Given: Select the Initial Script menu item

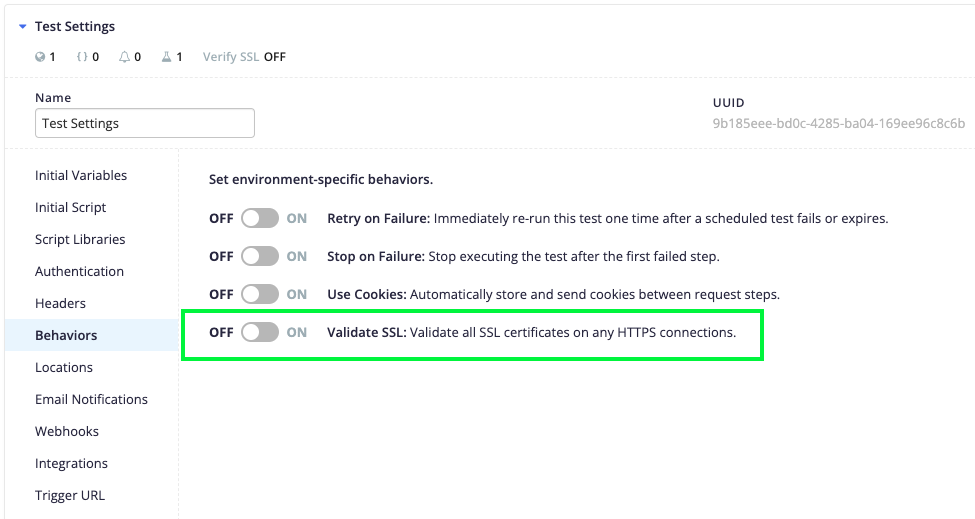Looking at the screenshot, I should coord(70,208).
